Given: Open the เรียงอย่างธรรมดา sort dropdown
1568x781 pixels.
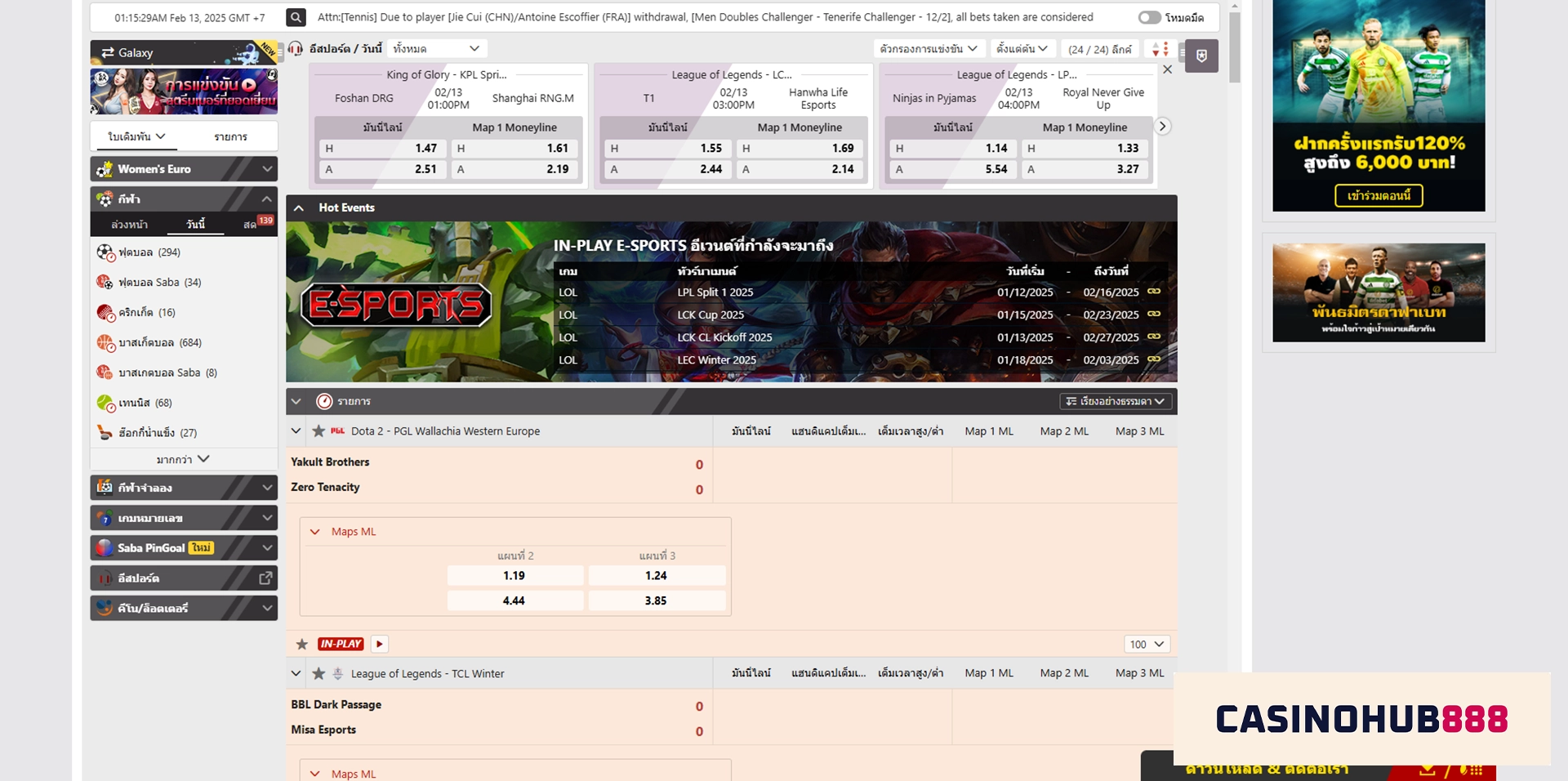Looking at the screenshot, I should 1116,401.
